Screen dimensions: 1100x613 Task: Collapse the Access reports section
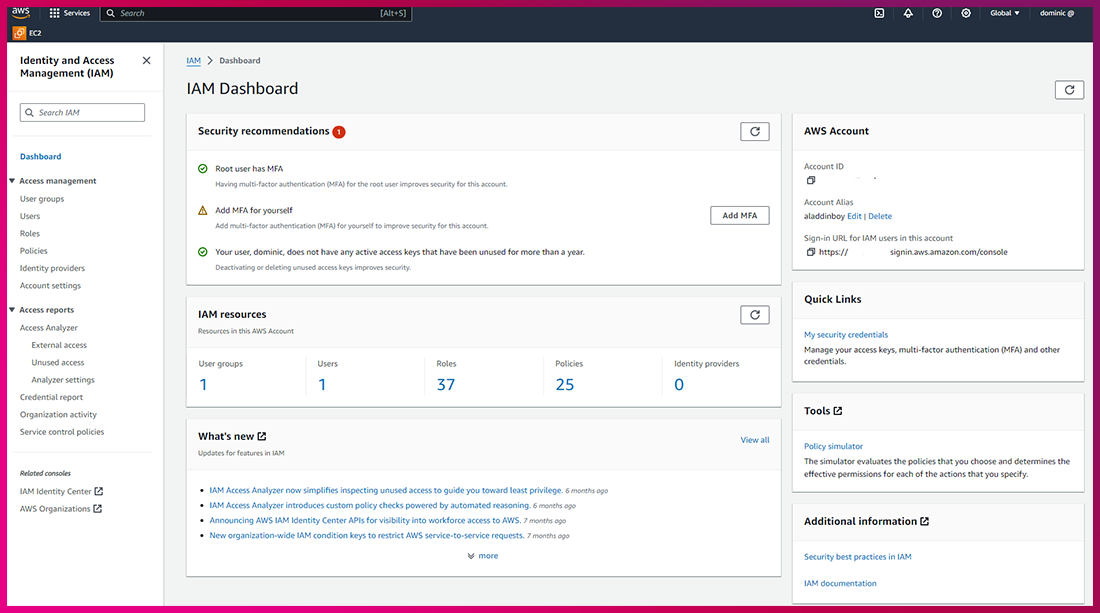(11, 310)
